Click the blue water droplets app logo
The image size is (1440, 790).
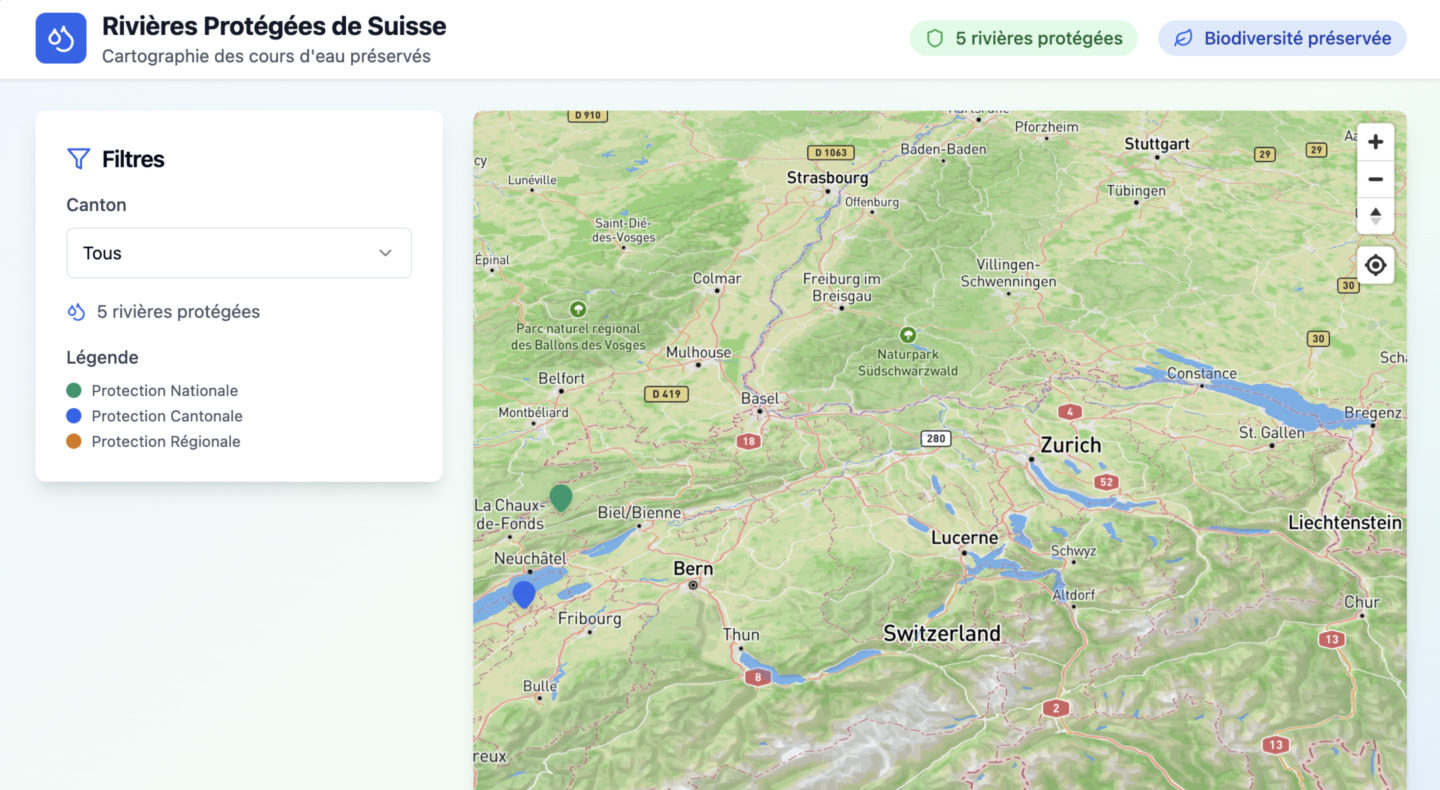pyautogui.click(x=61, y=38)
